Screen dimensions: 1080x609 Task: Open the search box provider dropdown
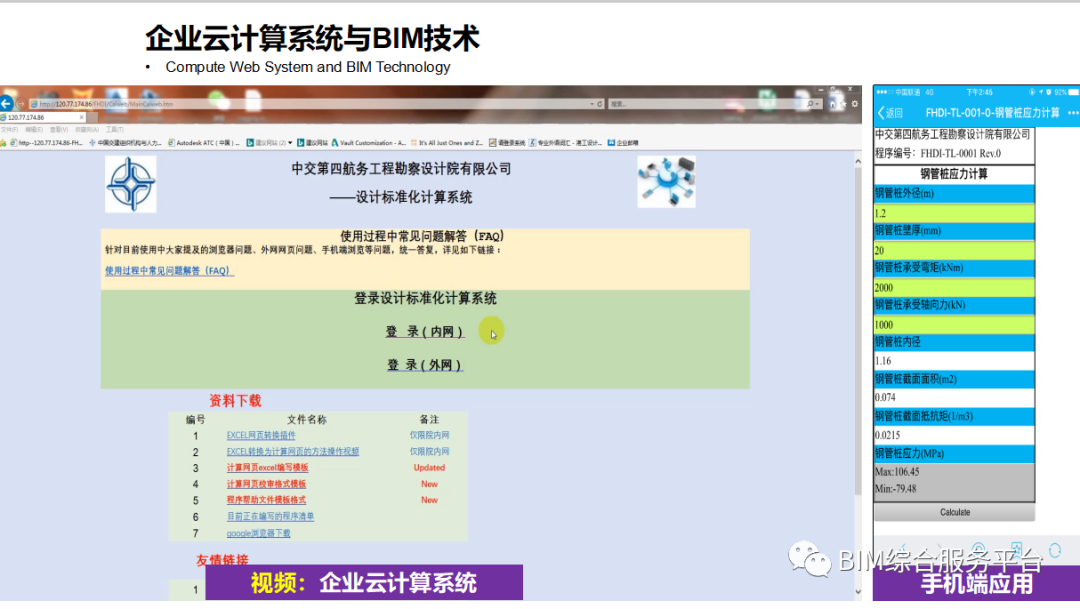point(816,103)
